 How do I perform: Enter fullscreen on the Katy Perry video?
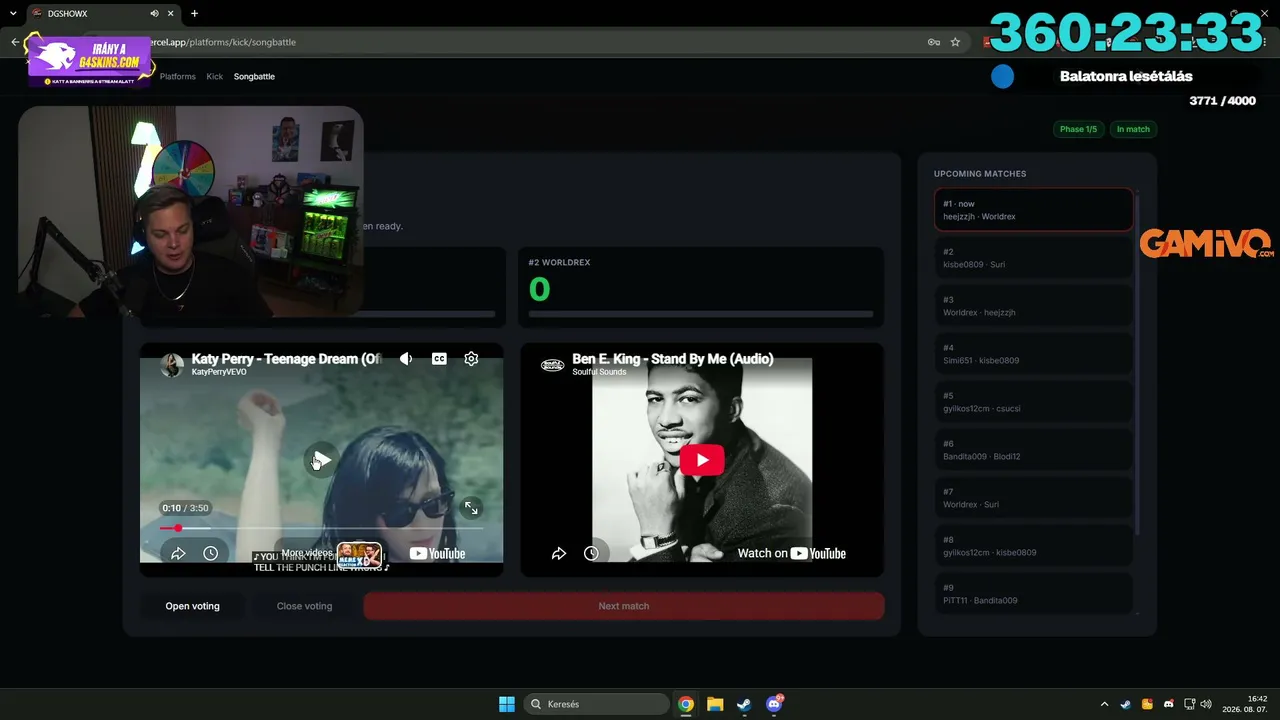click(x=471, y=508)
